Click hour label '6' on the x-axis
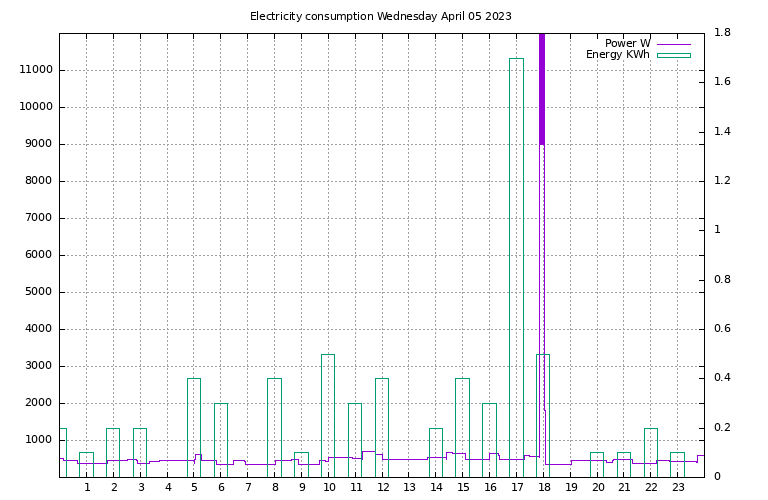This screenshot has width=768, height=500. [221, 487]
